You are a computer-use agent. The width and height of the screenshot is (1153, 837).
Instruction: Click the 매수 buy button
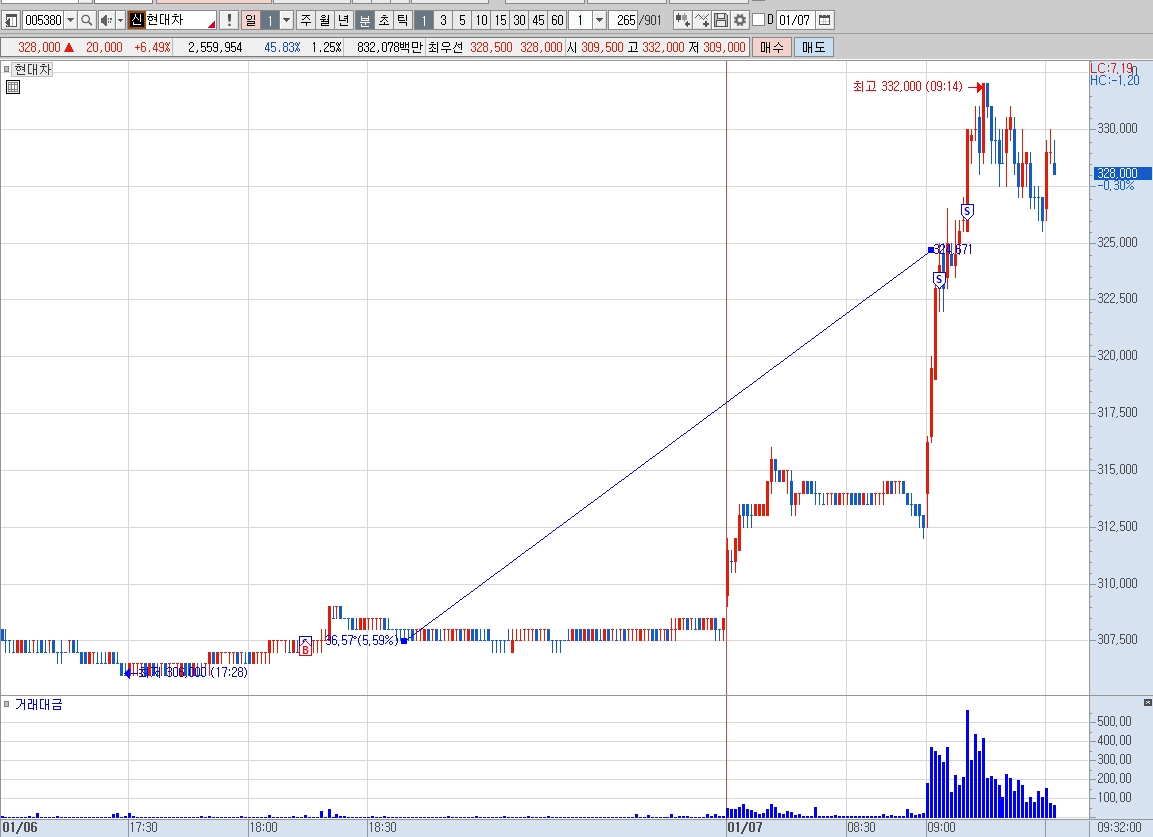point(771,47)
